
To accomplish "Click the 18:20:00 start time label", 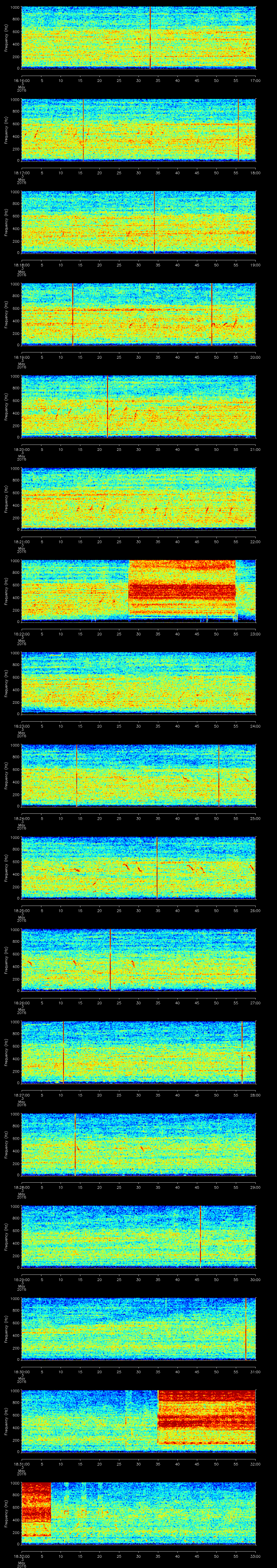I will click(x=22, y=450).
